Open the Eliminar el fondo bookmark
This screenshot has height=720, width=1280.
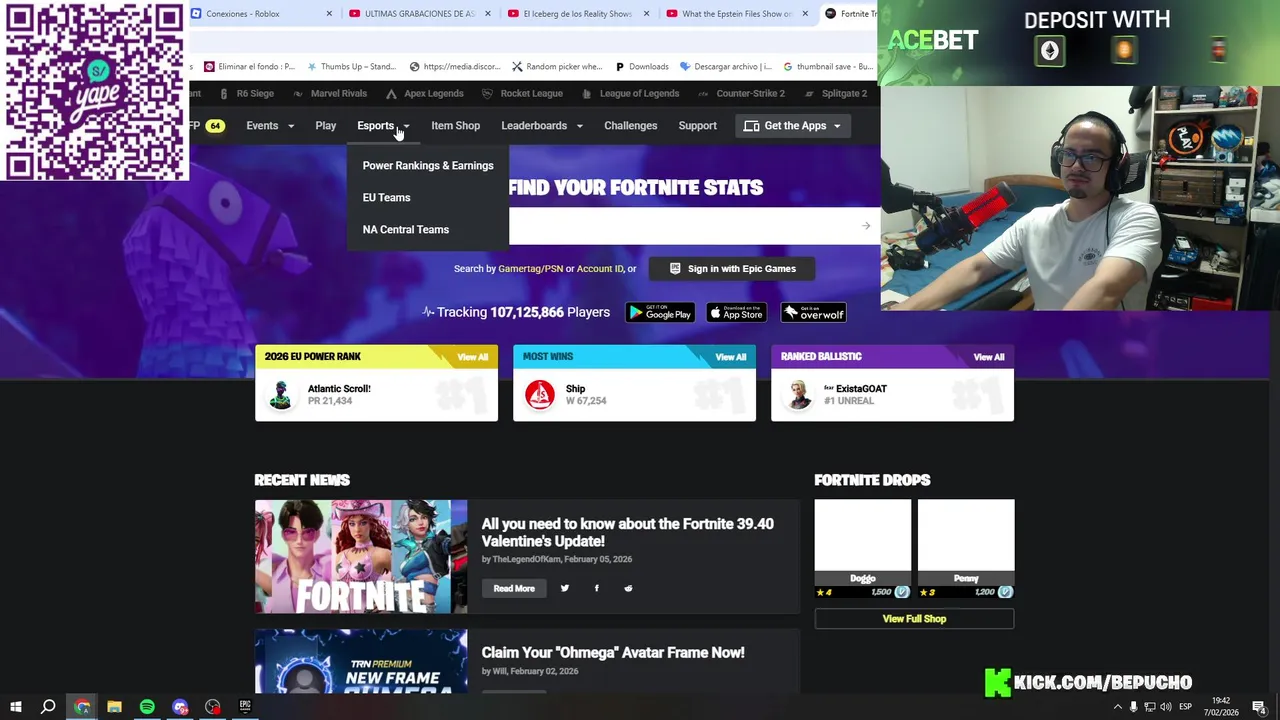[x=250, y=67]
